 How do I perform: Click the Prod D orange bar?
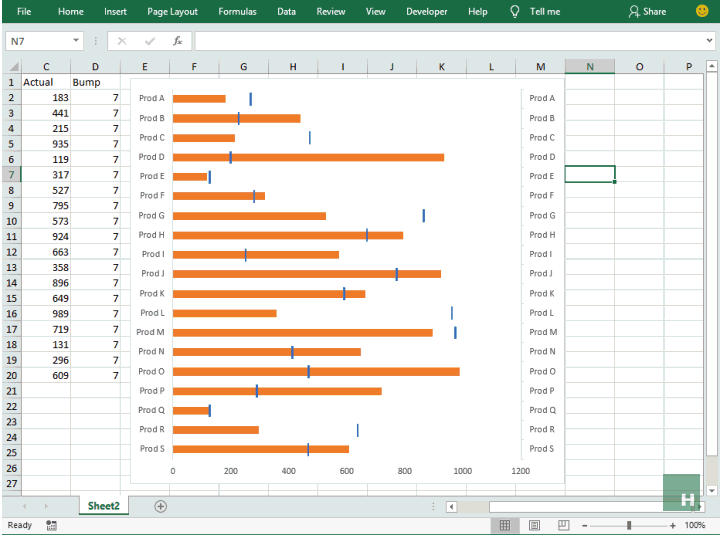[x=308, y=158]
